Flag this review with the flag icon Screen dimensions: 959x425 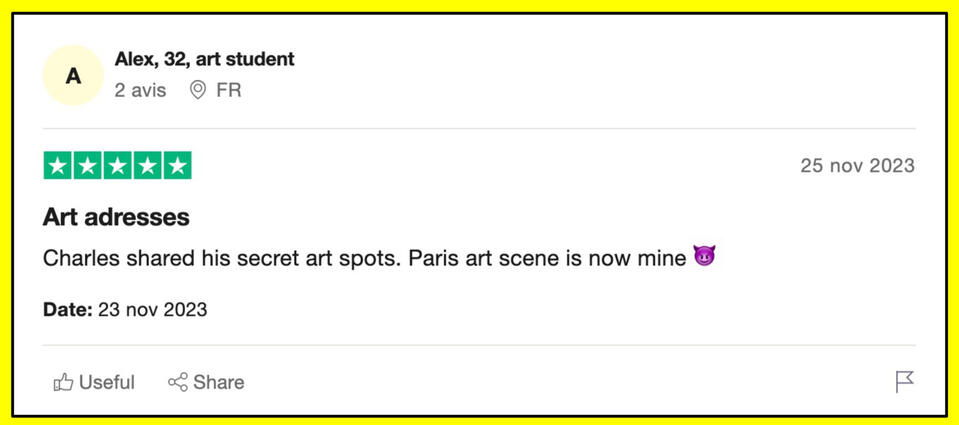coord(904,381)
